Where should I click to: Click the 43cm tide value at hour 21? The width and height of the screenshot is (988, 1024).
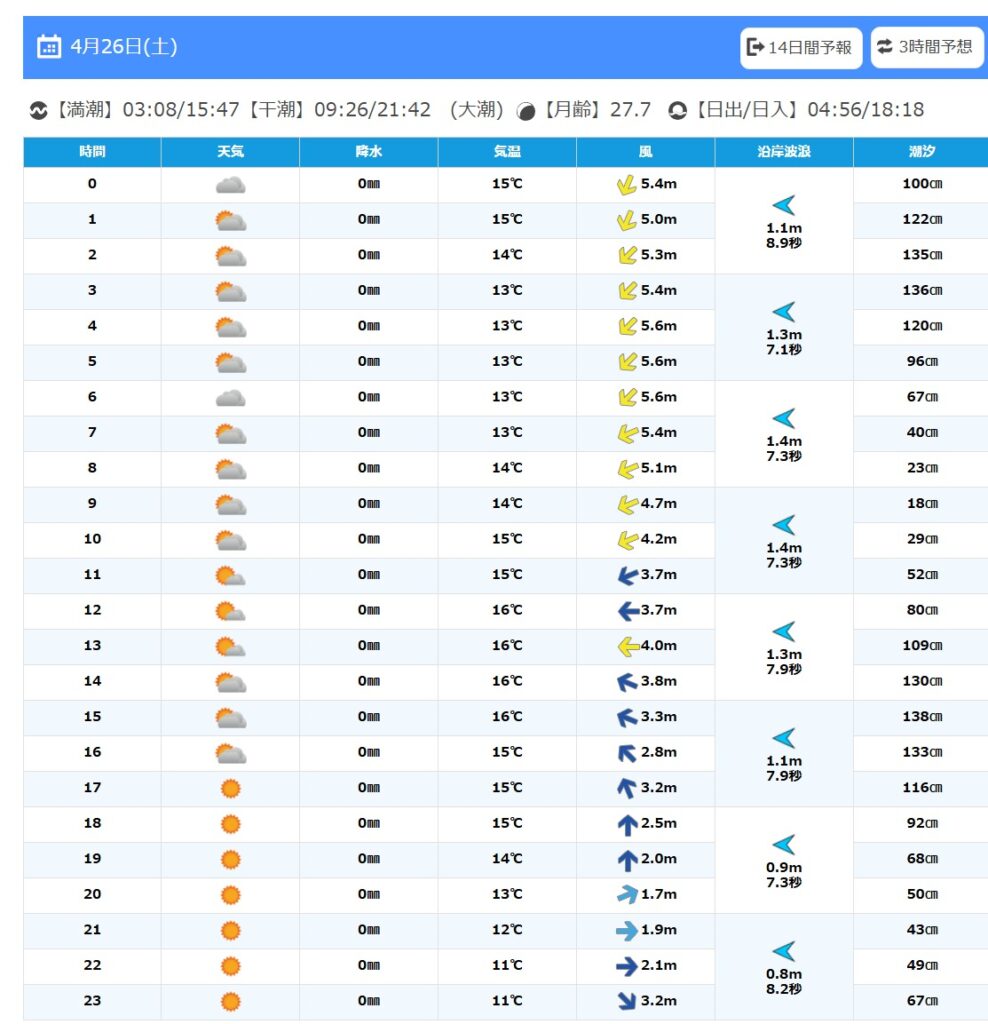point(922,930)
